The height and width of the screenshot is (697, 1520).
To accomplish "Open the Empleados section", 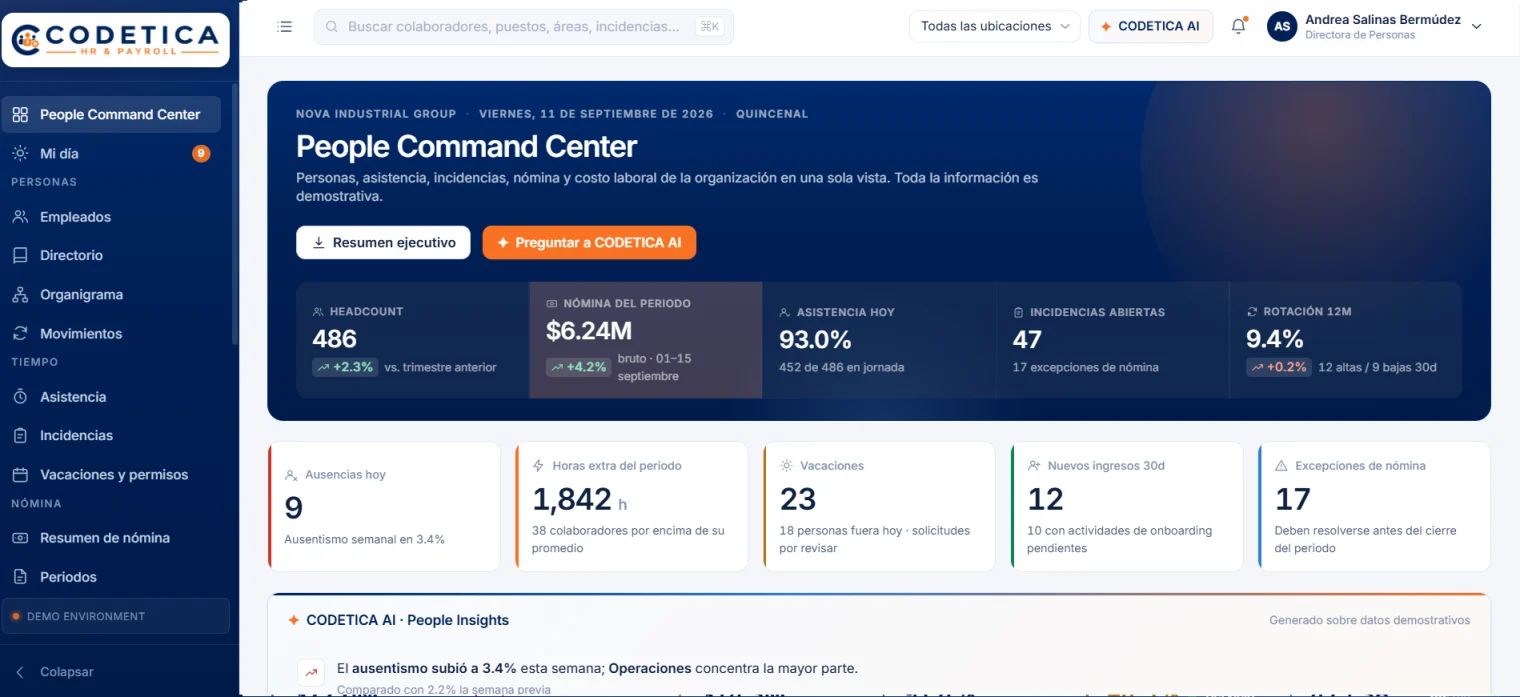I will click(x=111, y=217).
